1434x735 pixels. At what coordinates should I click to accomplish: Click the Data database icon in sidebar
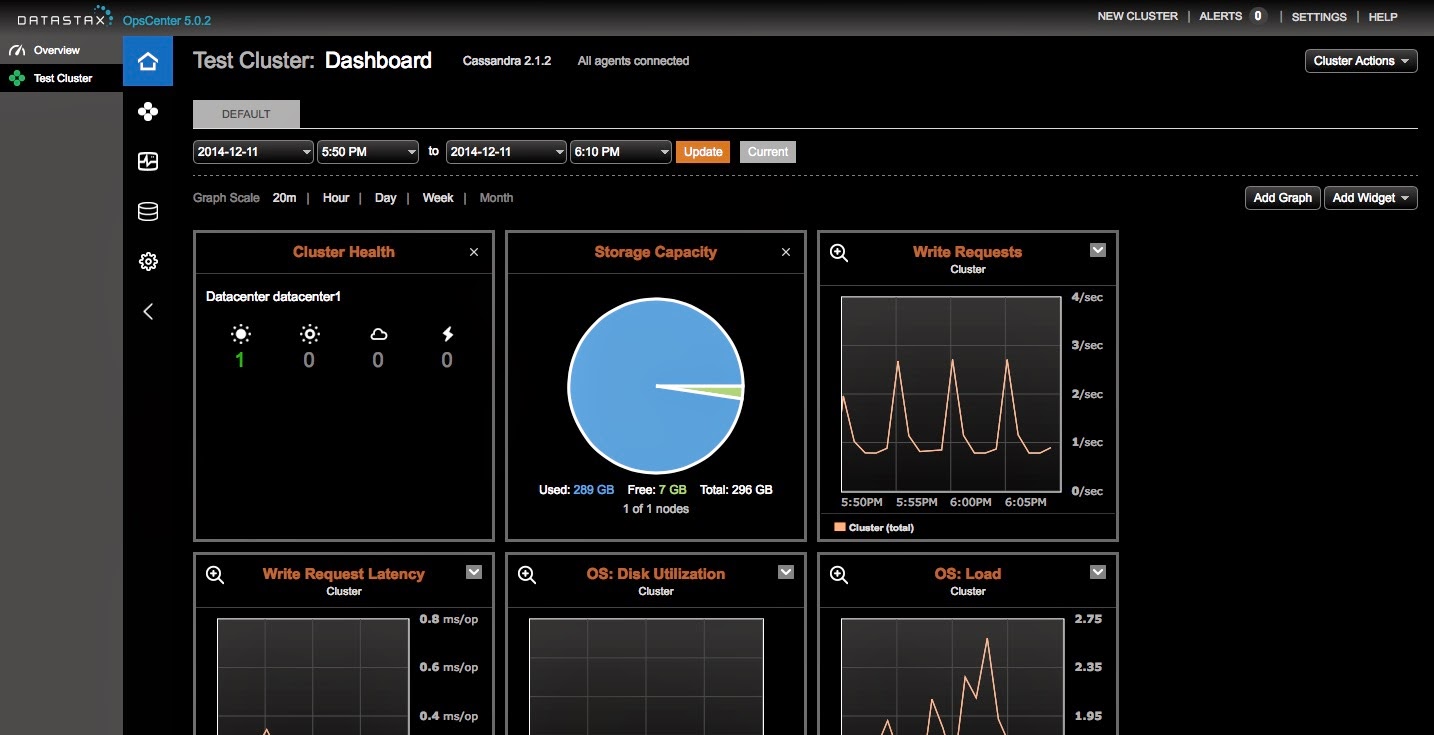point(147,211)
